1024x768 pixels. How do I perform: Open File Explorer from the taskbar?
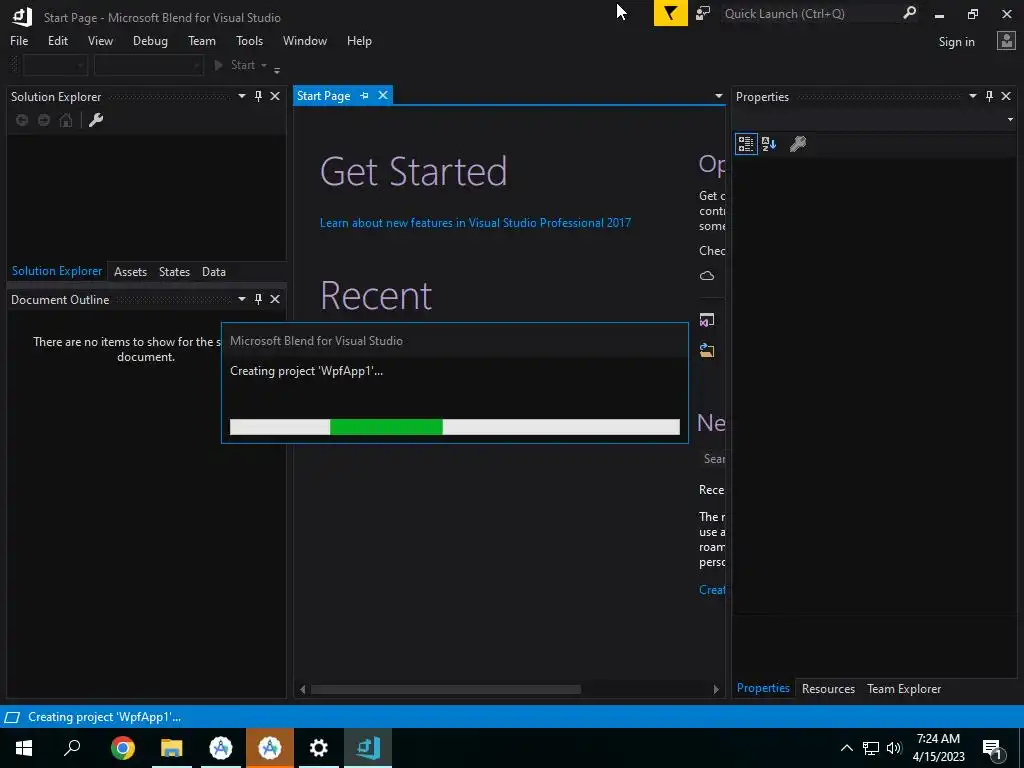coord(172,748)
